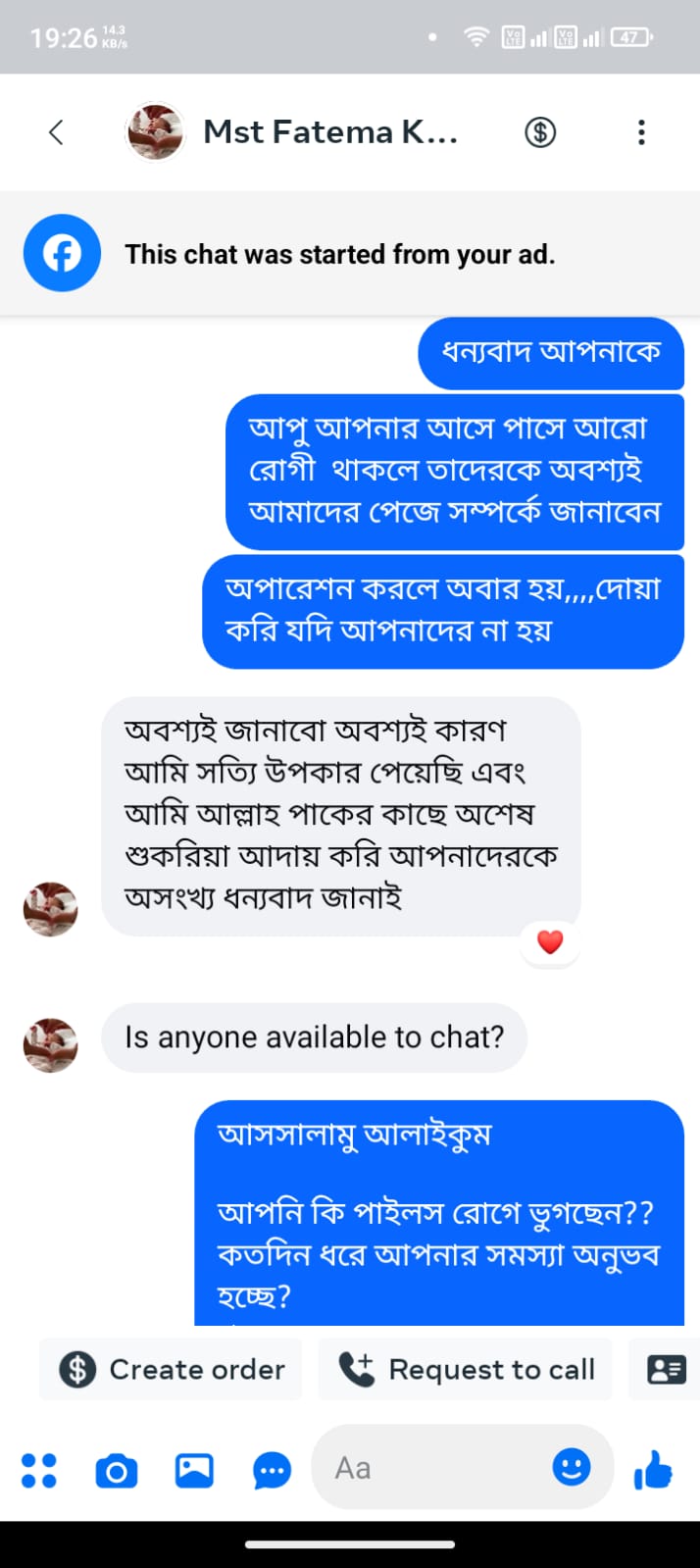
Task: Tap the four-dot apps grid icon
Action: [39, 1470]
